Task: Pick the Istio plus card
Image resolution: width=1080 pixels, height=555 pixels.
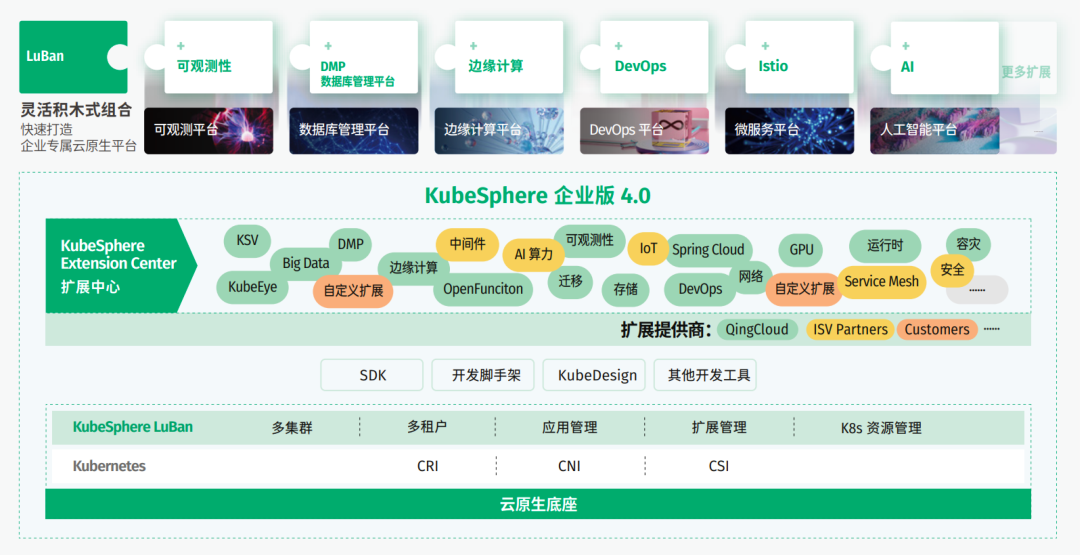Action: pyautogui.click(x=800, y=57)
